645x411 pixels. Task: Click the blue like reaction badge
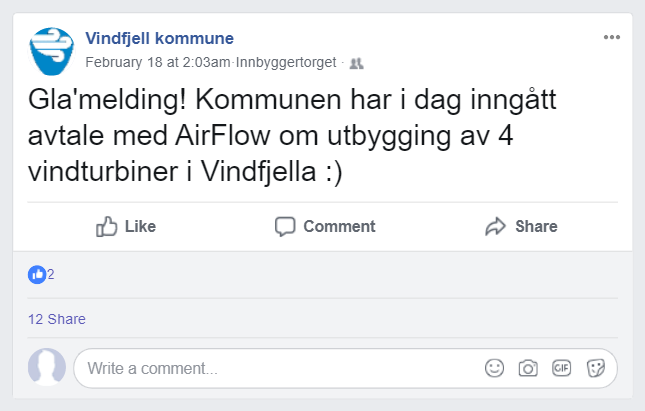37,274
